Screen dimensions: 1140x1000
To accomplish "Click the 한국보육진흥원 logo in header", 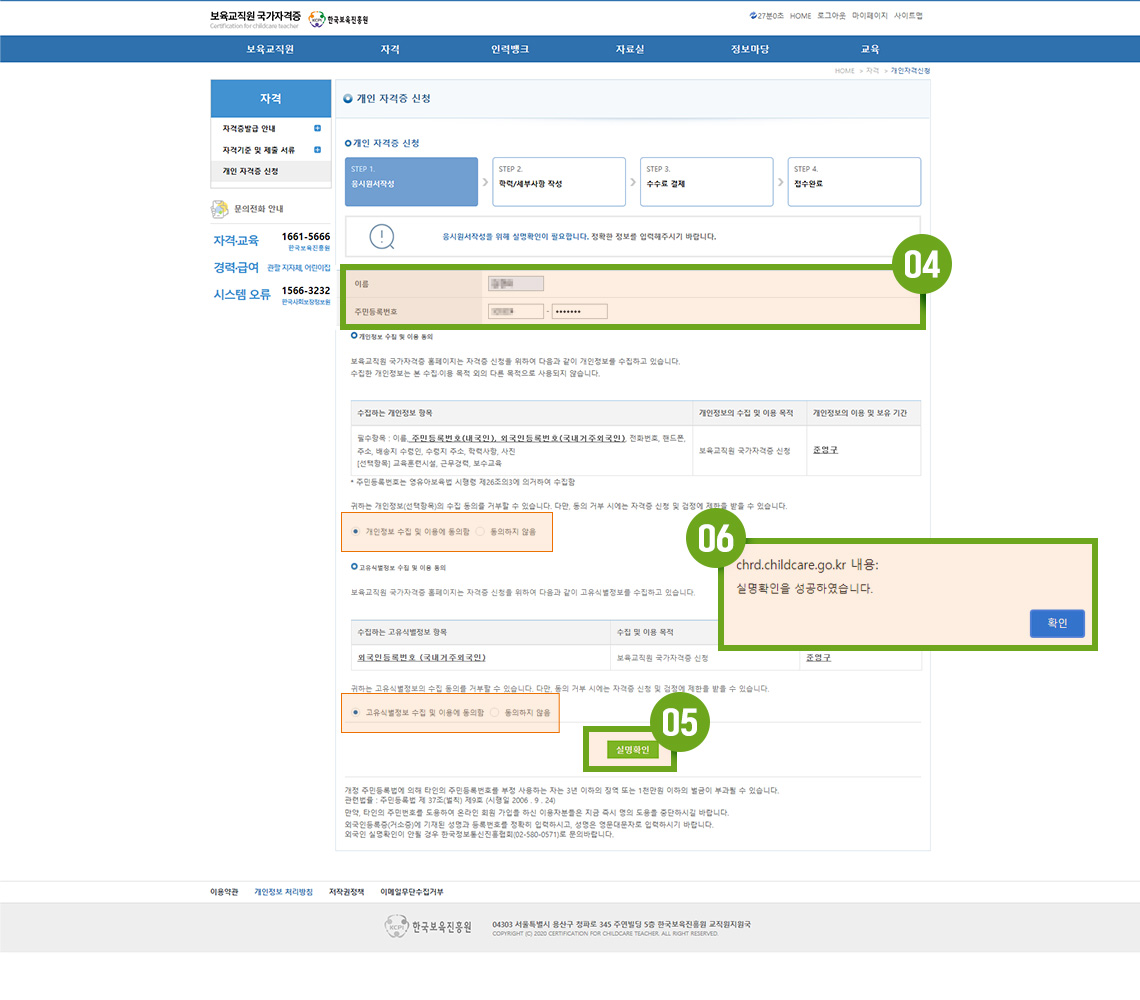I will [x=339, y=19].
